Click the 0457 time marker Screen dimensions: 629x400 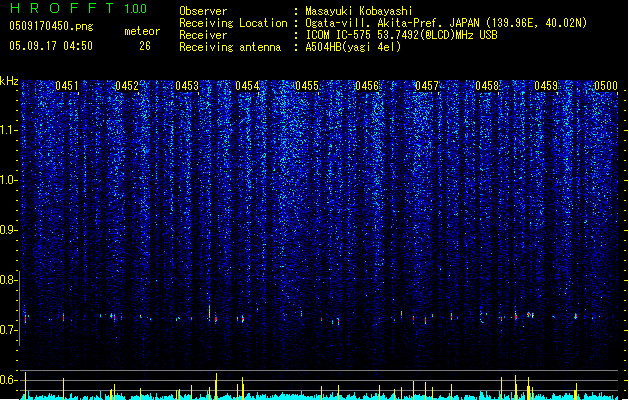[427, 86]
